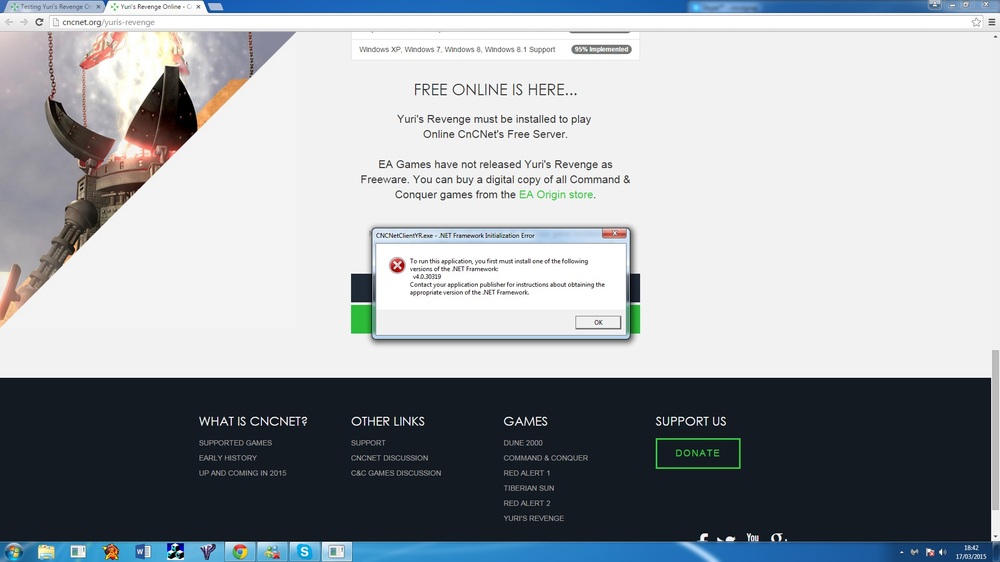Reload the page with the browser refresh icon

pyautogui.click(x=39, y=22)
